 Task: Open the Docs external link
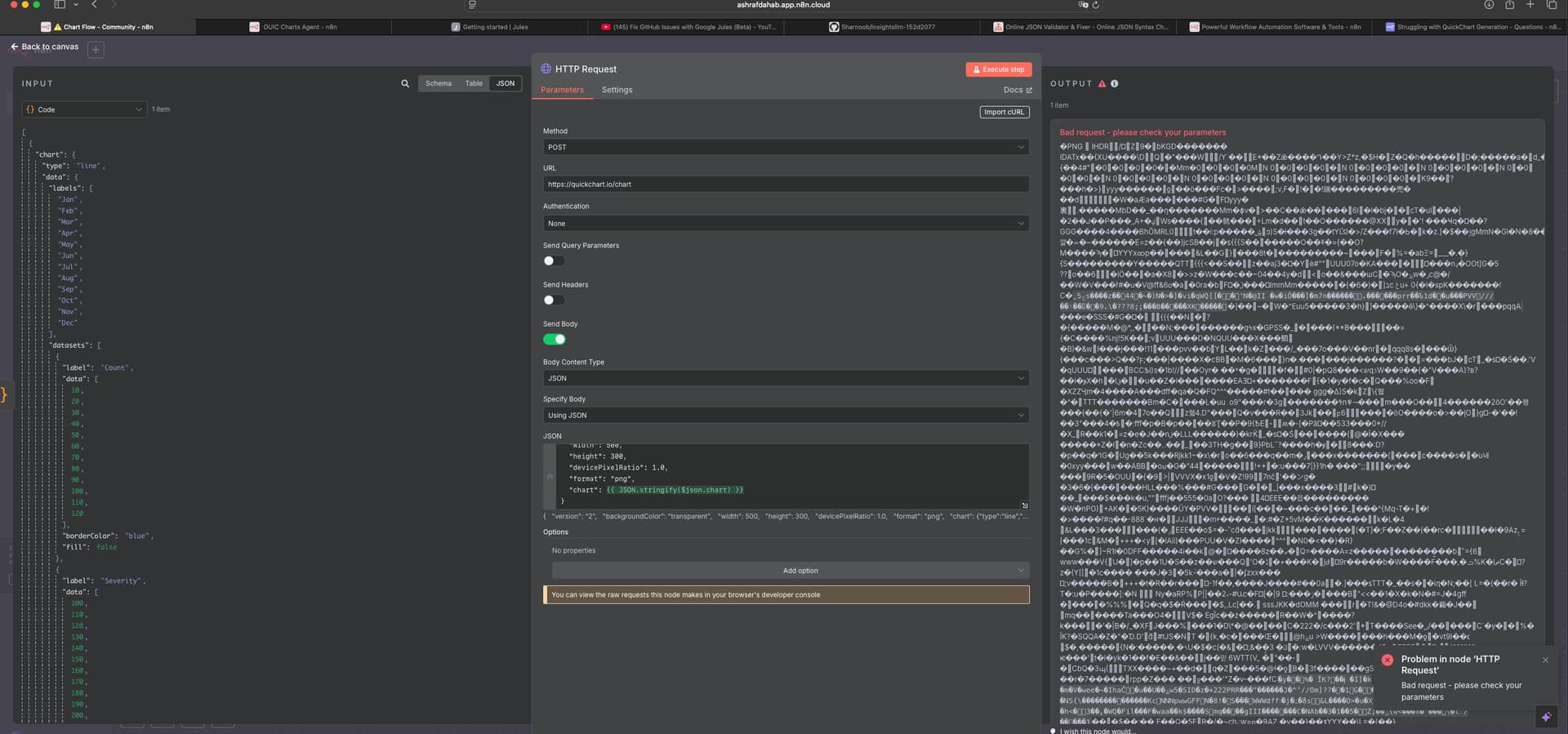point(1018,90)
